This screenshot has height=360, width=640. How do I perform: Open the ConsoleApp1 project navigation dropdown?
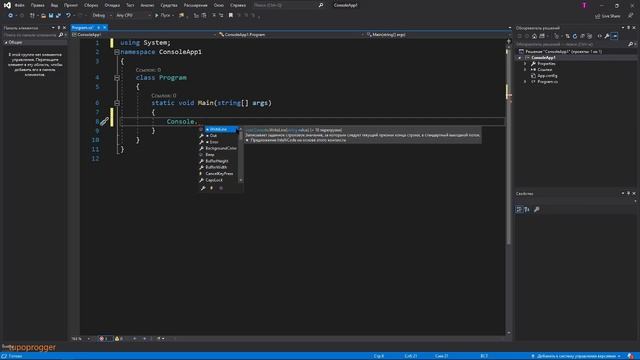pyautogui.click(x=144, y=35)
